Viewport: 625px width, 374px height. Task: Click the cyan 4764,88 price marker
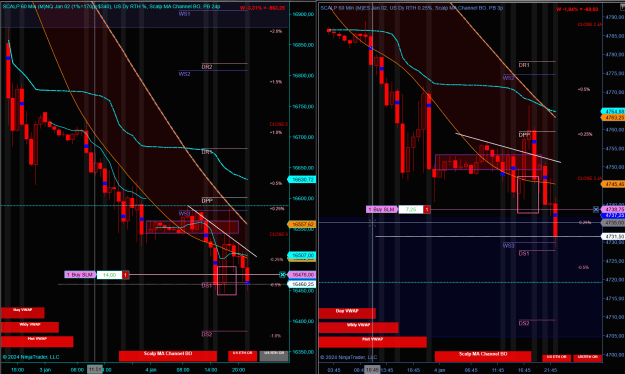(613, 111)
